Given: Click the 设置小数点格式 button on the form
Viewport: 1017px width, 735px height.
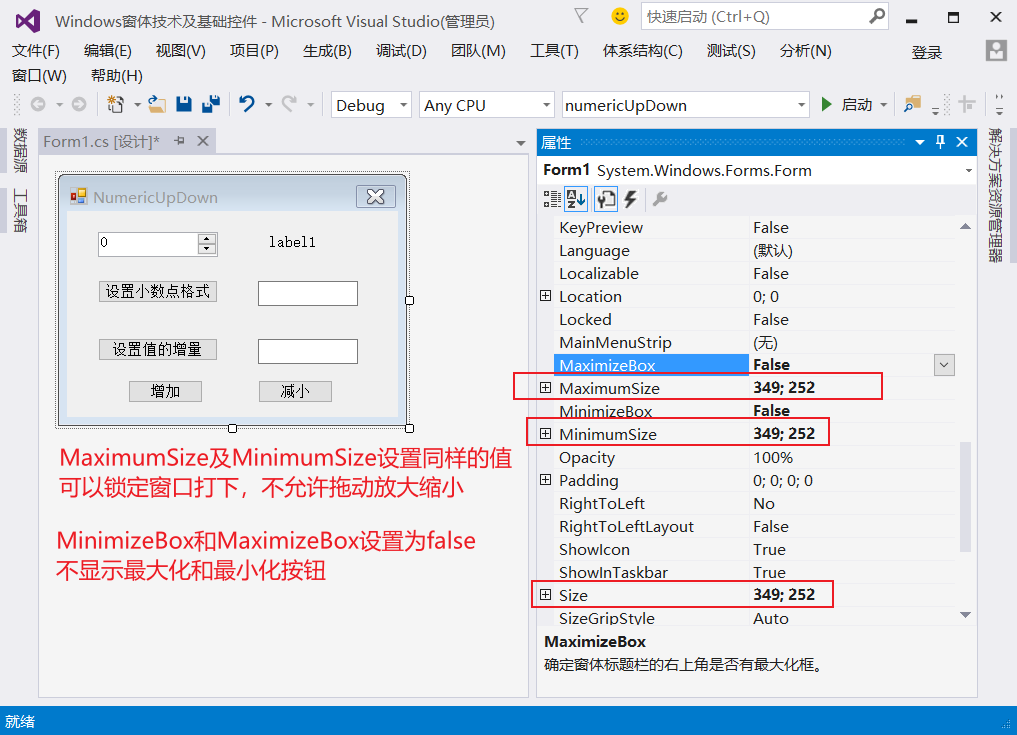Looking at the screenshot, I should 158,291.
